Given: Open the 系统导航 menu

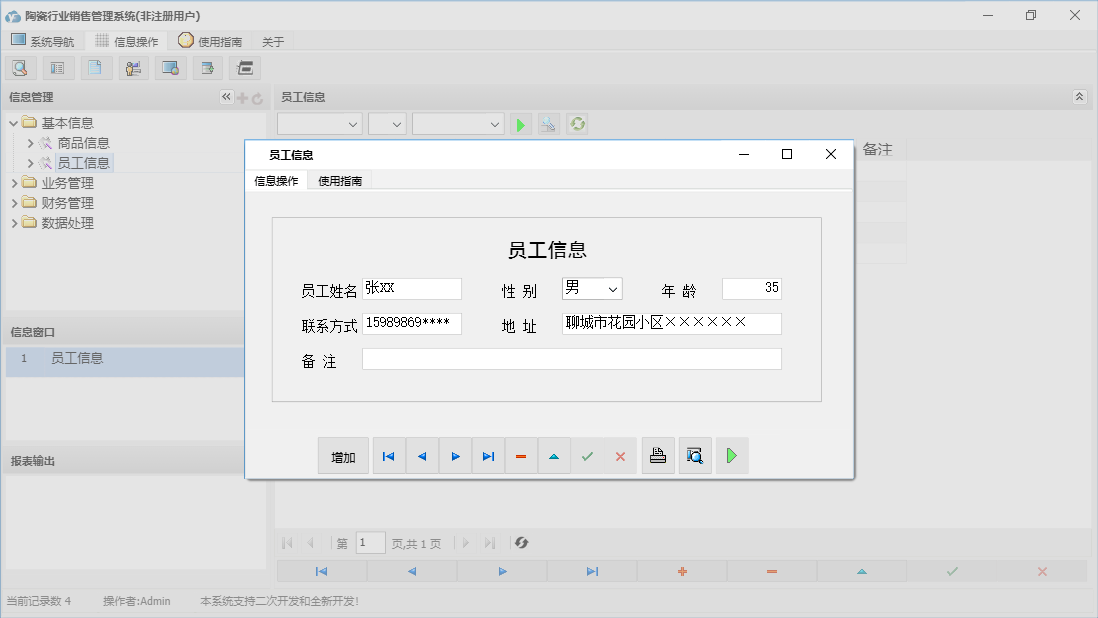Looking at the screenshot, I should tap(43, 41).
